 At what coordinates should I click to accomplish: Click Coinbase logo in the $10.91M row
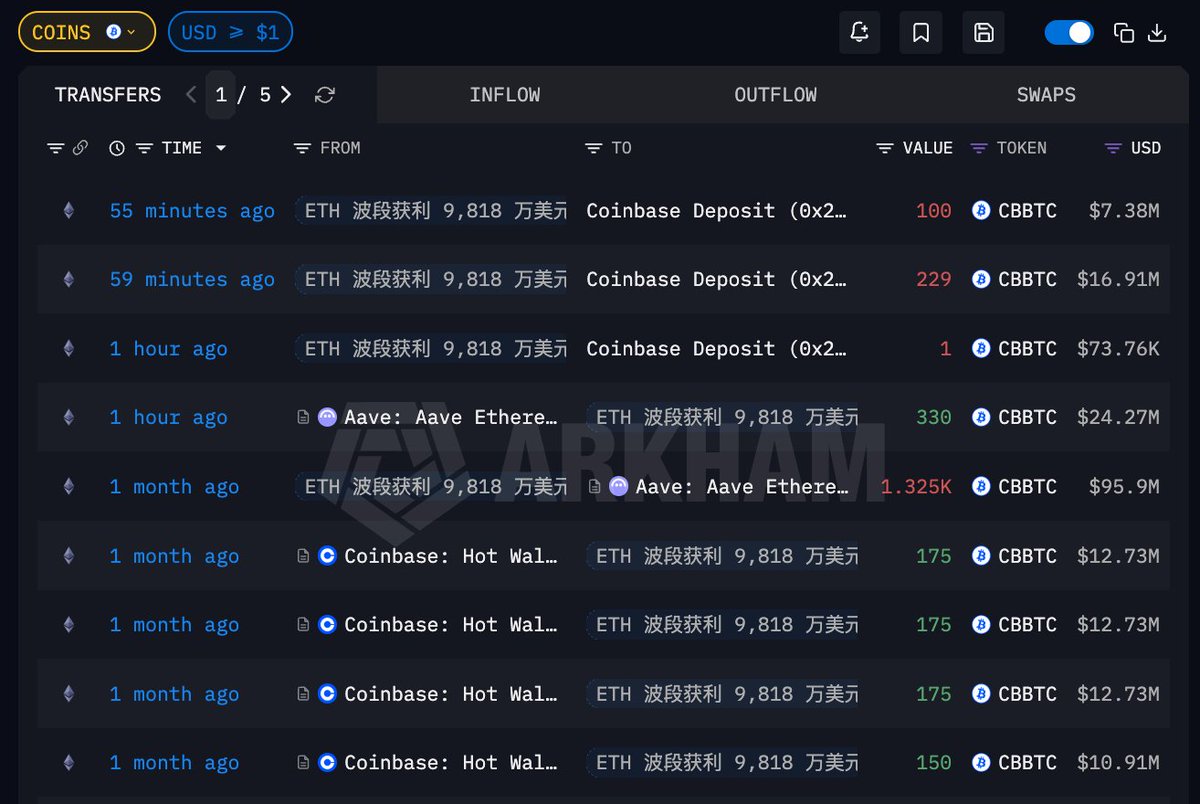(327, 763)
